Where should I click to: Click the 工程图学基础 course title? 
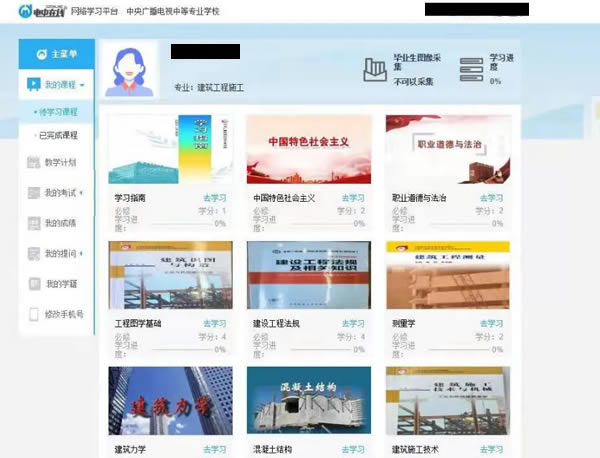click(x=138, y=324)
